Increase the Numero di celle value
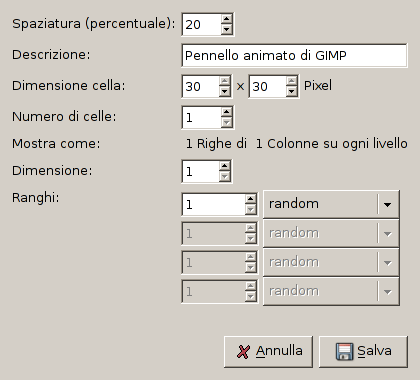Image resolution: width=420 pixels, height=380 pixels. pos(227,112)
